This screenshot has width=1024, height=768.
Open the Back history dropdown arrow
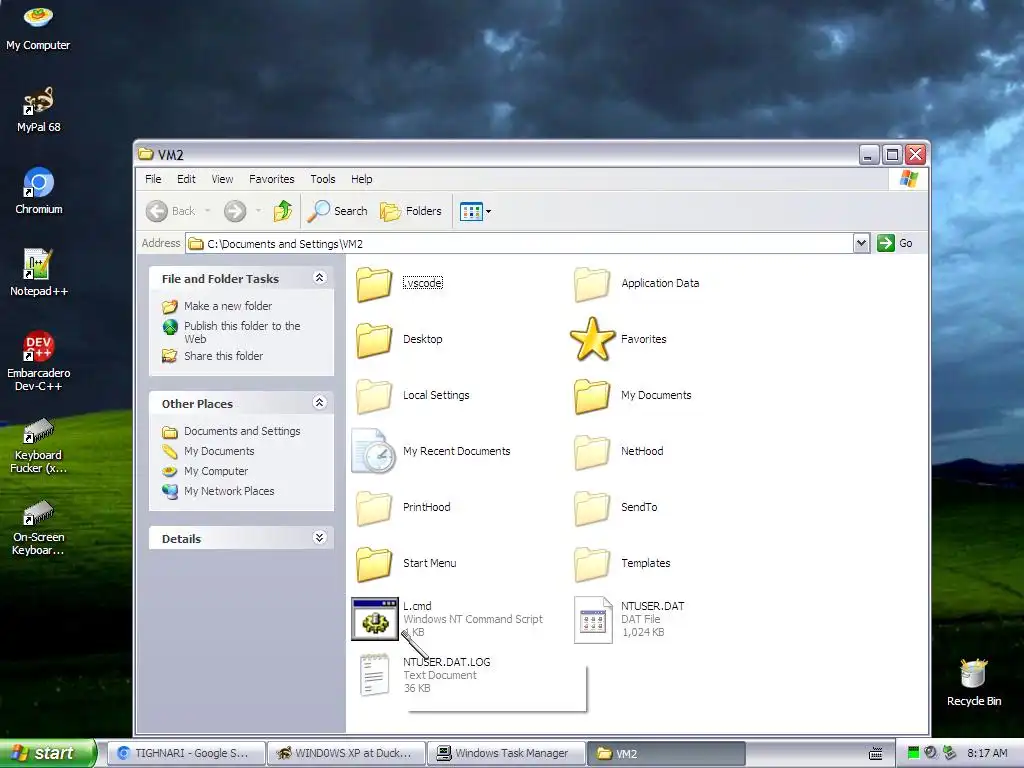[x=208, y=211]
